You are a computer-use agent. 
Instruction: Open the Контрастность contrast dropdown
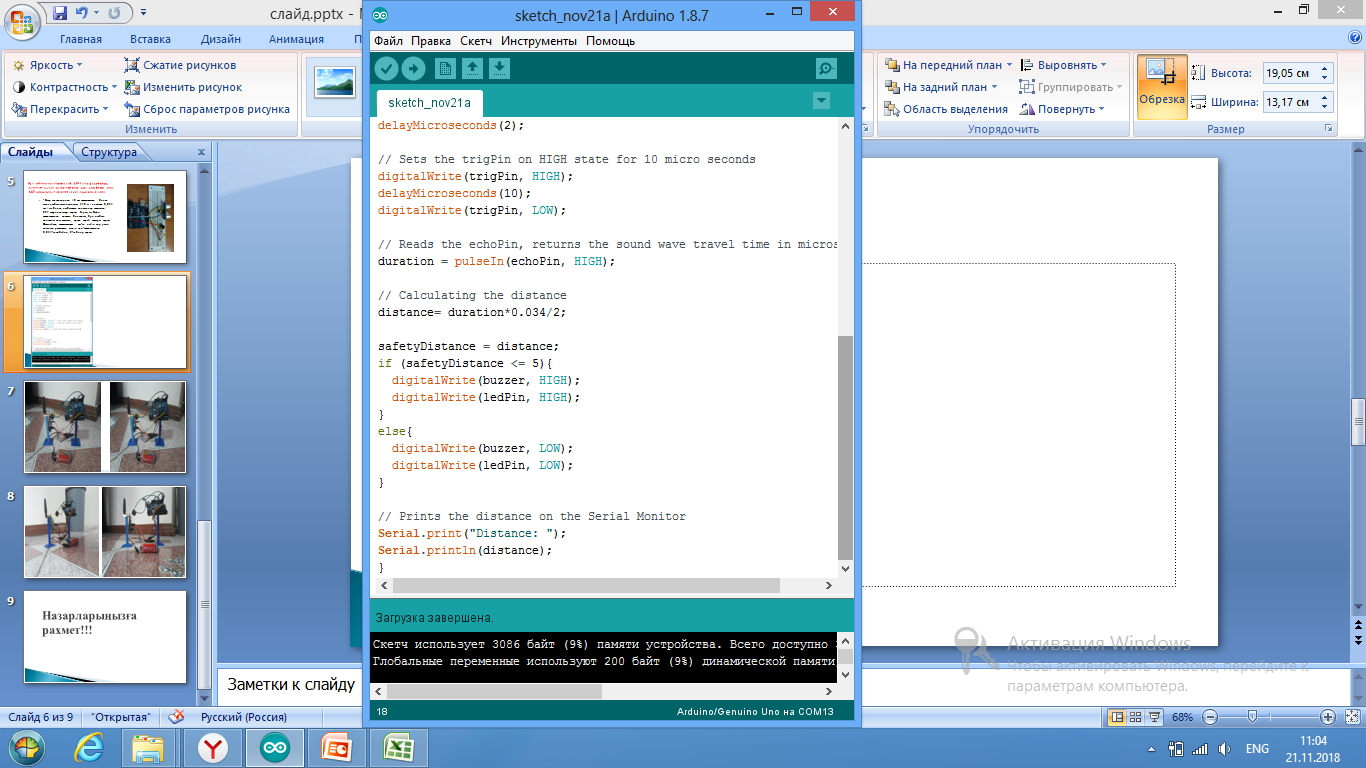(x=66, y=87)
